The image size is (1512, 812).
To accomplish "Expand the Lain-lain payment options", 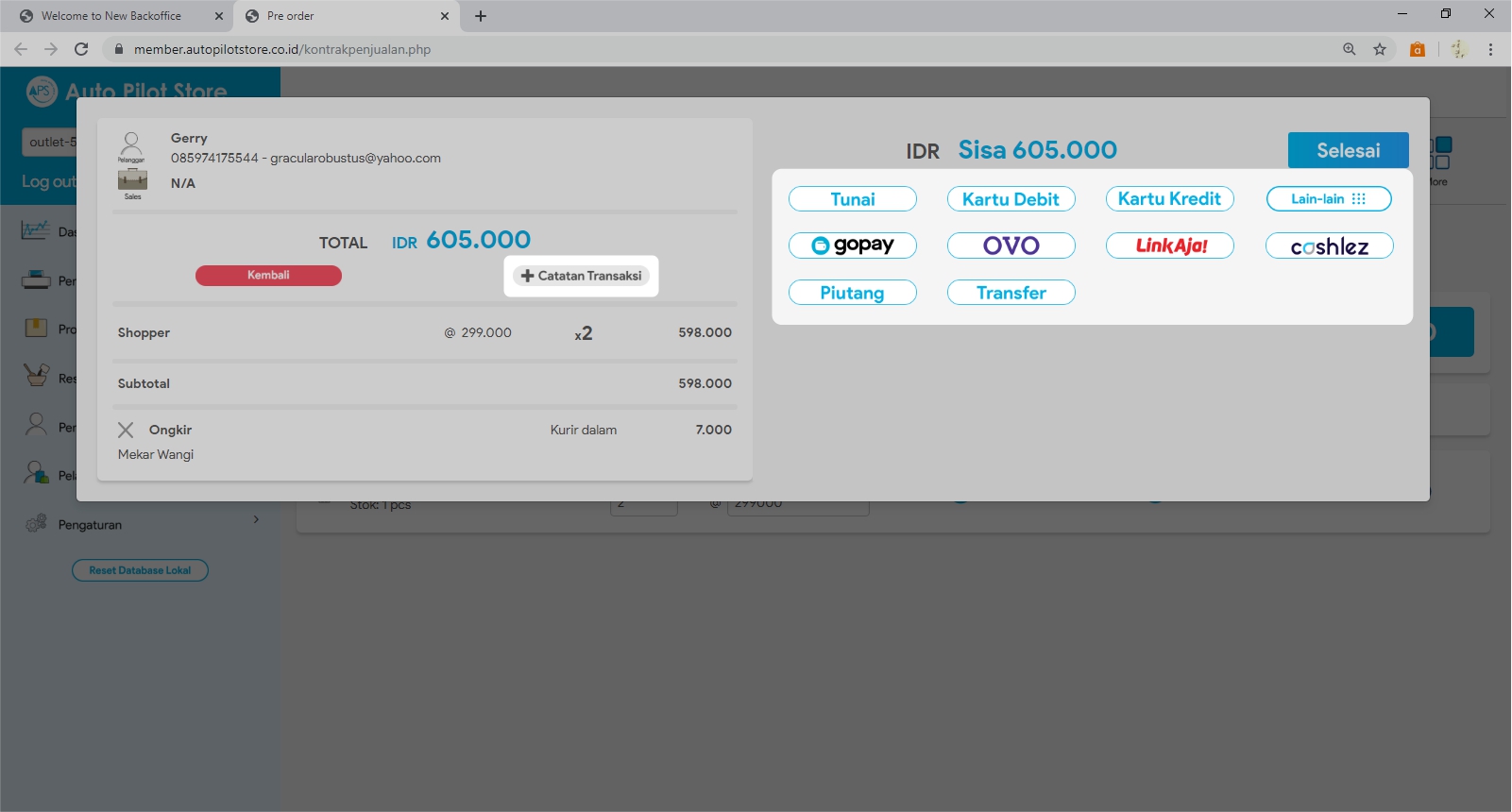I will pos(1329,199).
